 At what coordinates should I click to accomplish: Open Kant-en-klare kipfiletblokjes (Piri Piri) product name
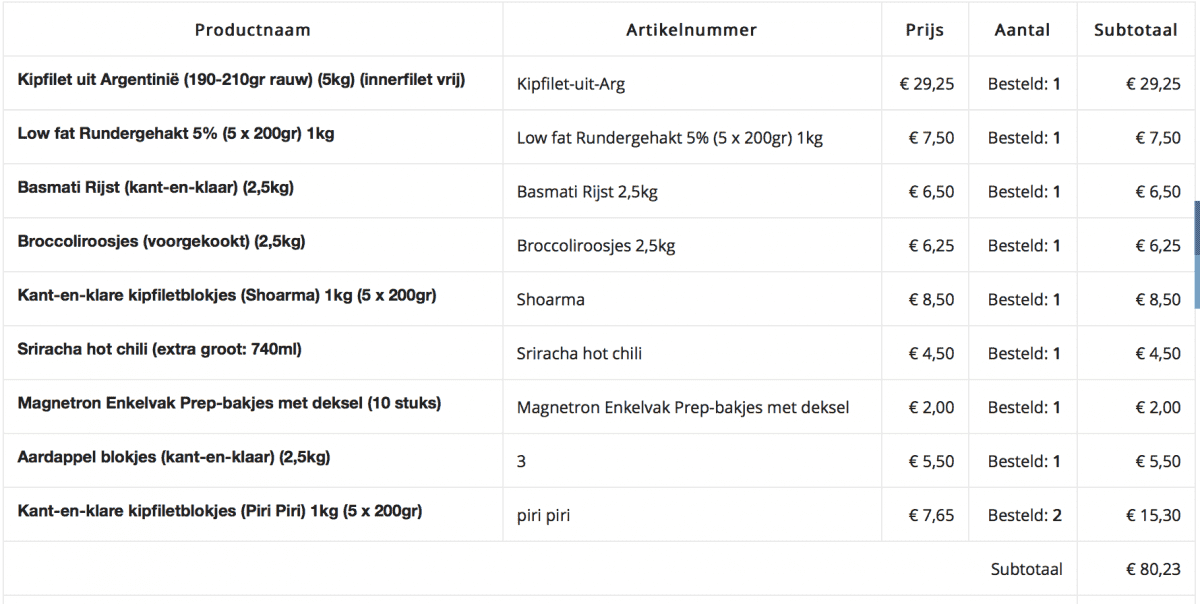click(220, 511)
